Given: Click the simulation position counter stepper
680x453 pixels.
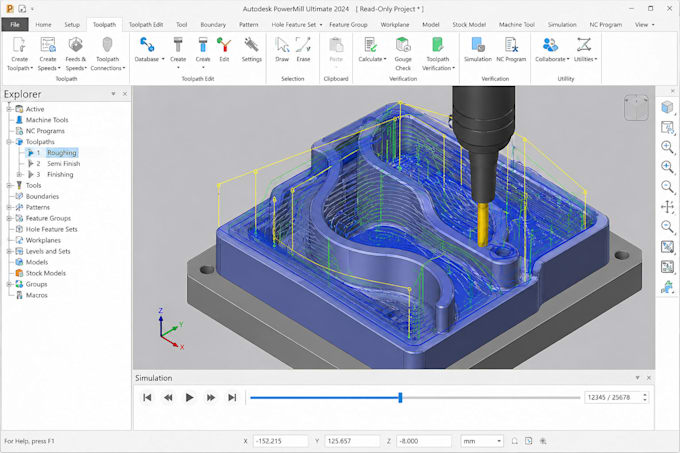Looking at the screenshot, I should 645,398.
